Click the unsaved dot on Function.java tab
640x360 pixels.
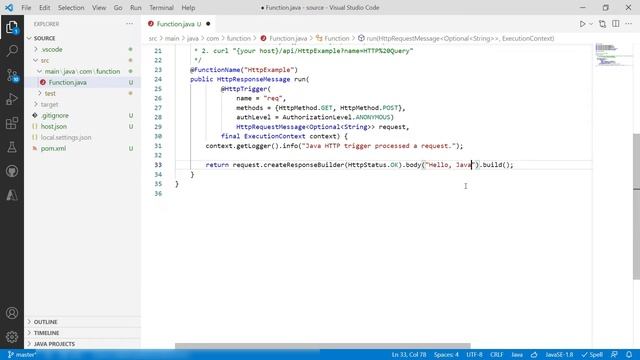click(x=208, y=24)
